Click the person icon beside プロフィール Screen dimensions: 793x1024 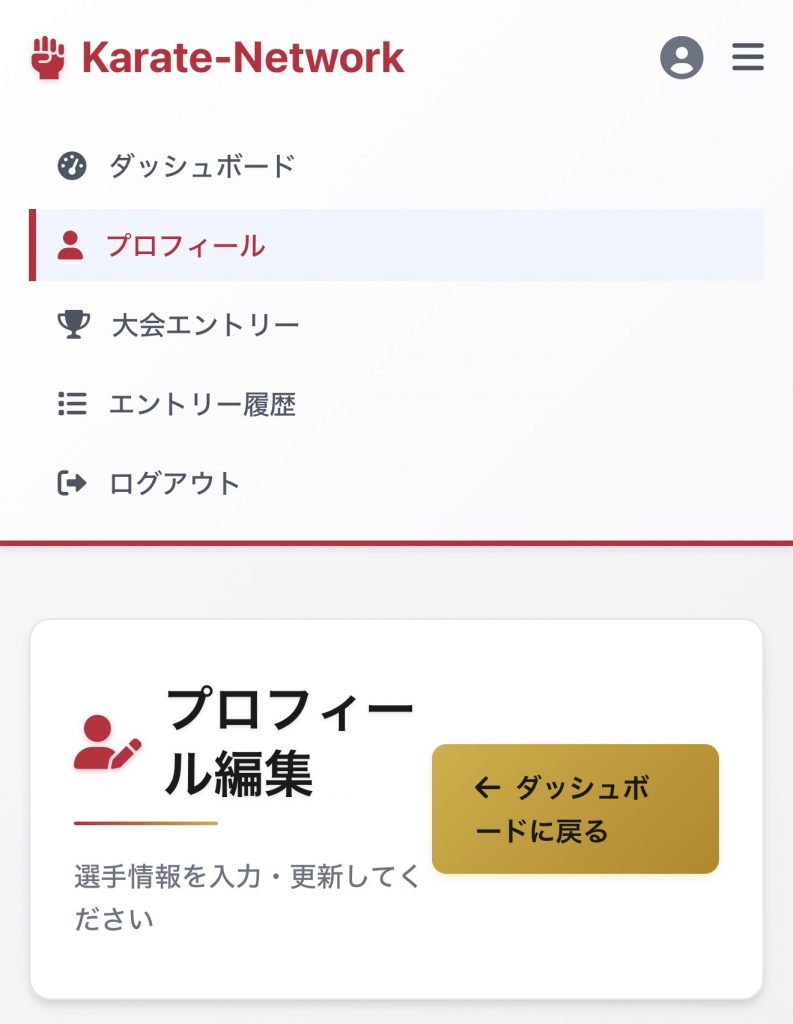tap(70, 245)
